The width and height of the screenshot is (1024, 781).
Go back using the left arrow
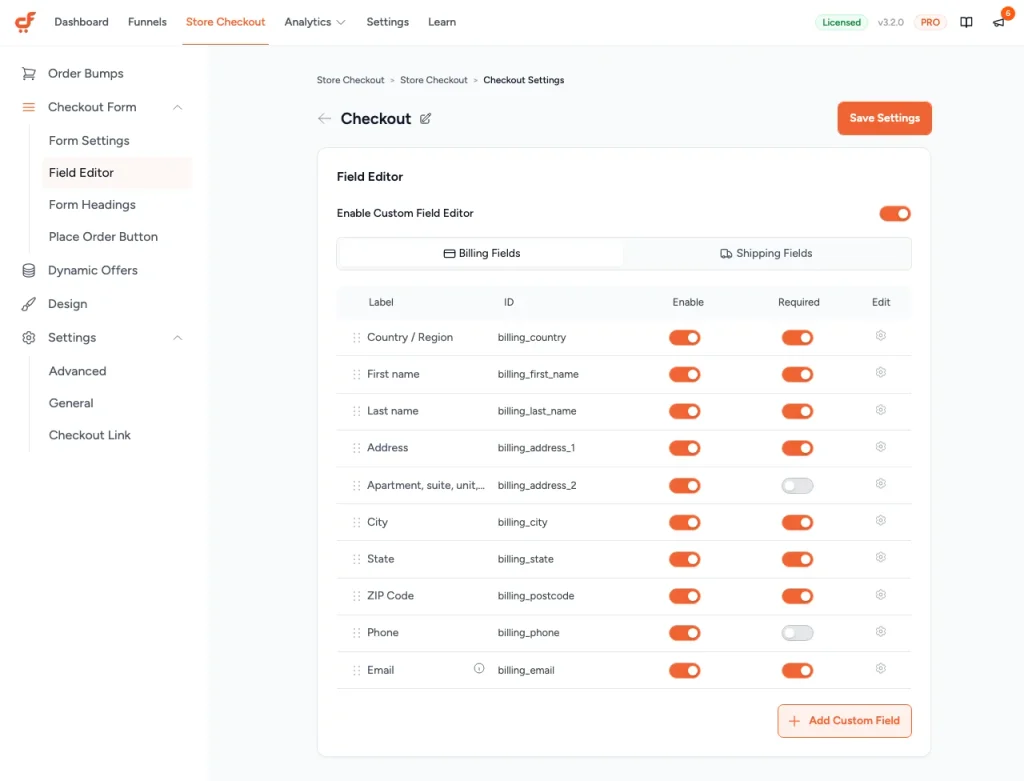pos(324,118)
